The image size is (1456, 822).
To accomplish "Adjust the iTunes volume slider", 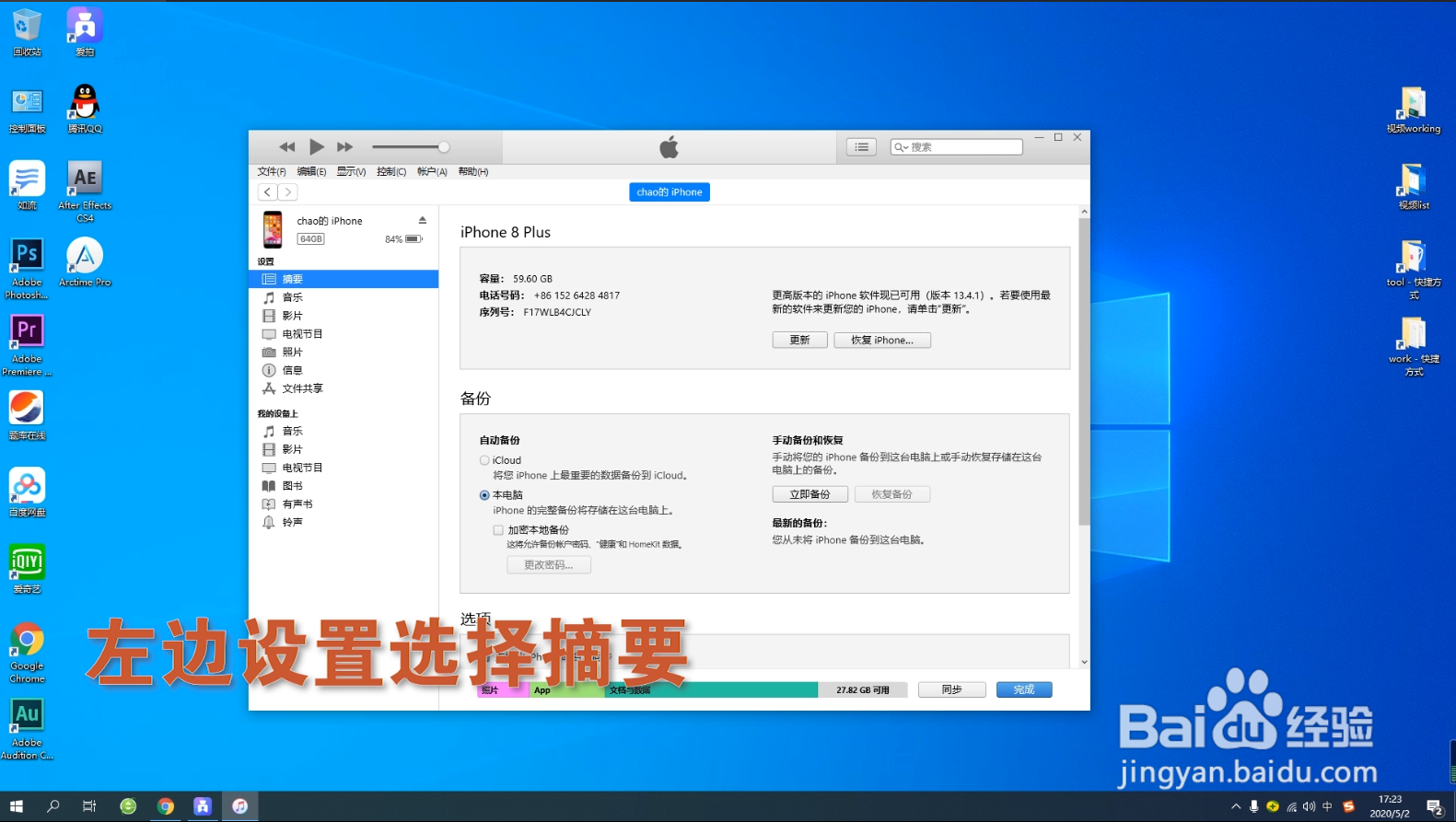I will [411, 147].
